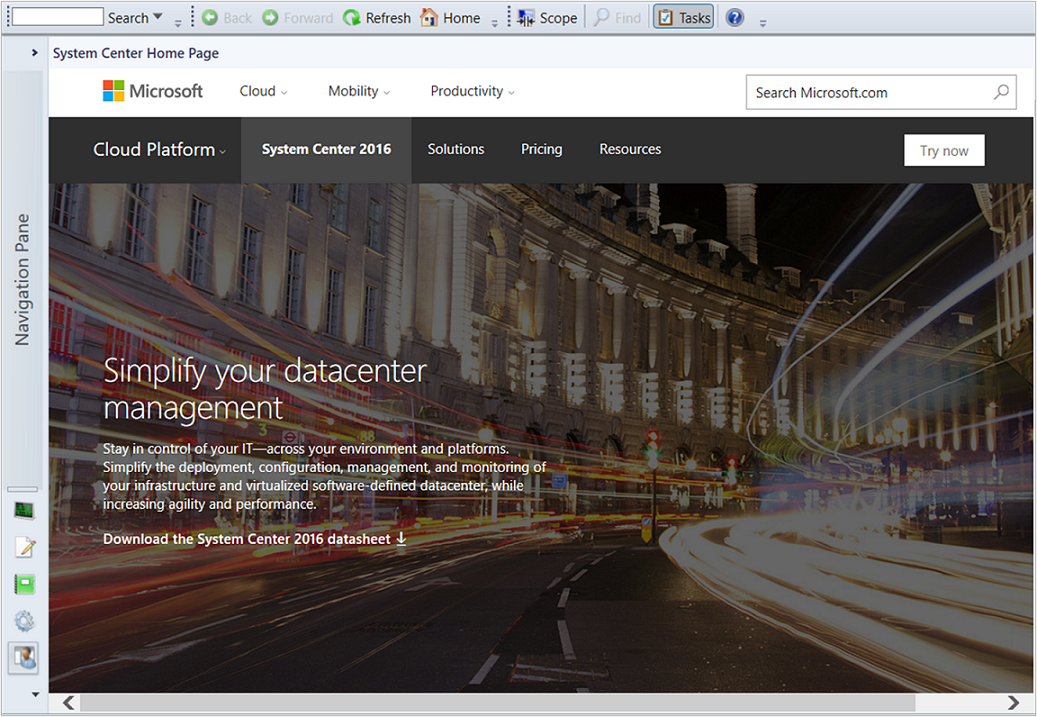Image resolution: width=1037 pixels, height=717 pixels.
Task: Click the Refresh label in toolbar
Action: coord(388,18)
